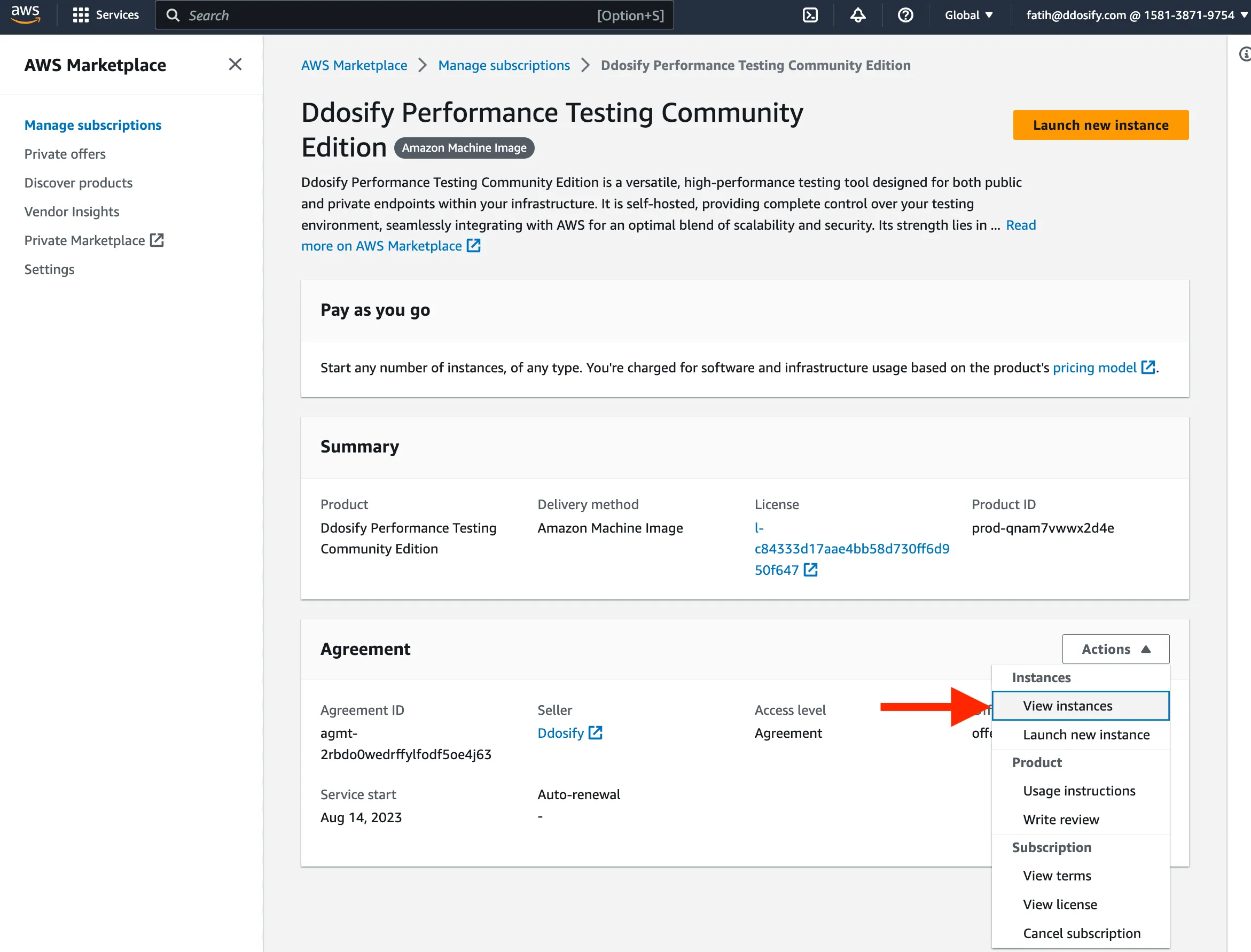Open the AWS logo home link
Image resolution: width=1251 pixels, height=952 pixels.
26,15
